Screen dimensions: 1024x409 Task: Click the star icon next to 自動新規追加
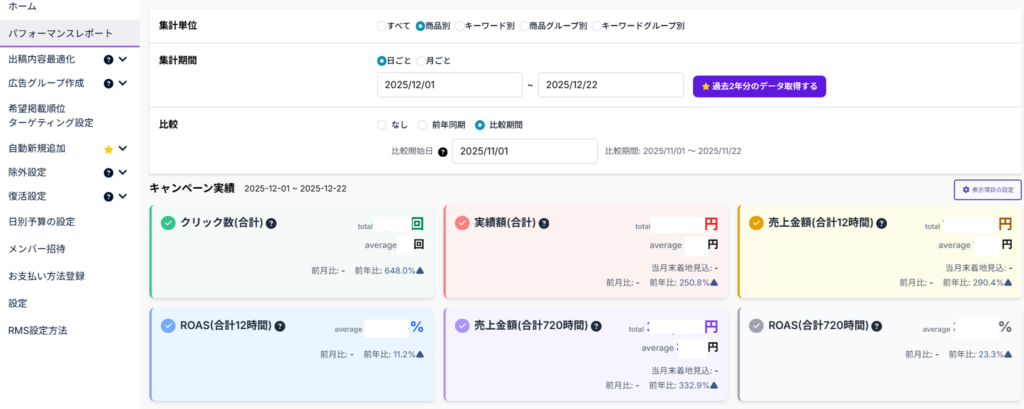pos(108,149)
